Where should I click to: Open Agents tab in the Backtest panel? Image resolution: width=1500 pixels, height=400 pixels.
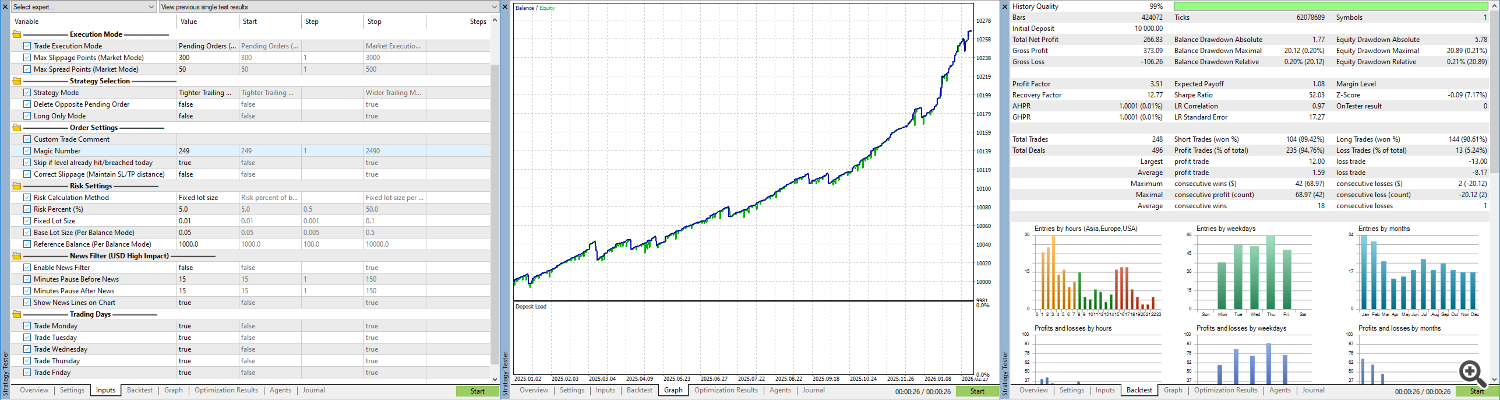[1279, 390]
